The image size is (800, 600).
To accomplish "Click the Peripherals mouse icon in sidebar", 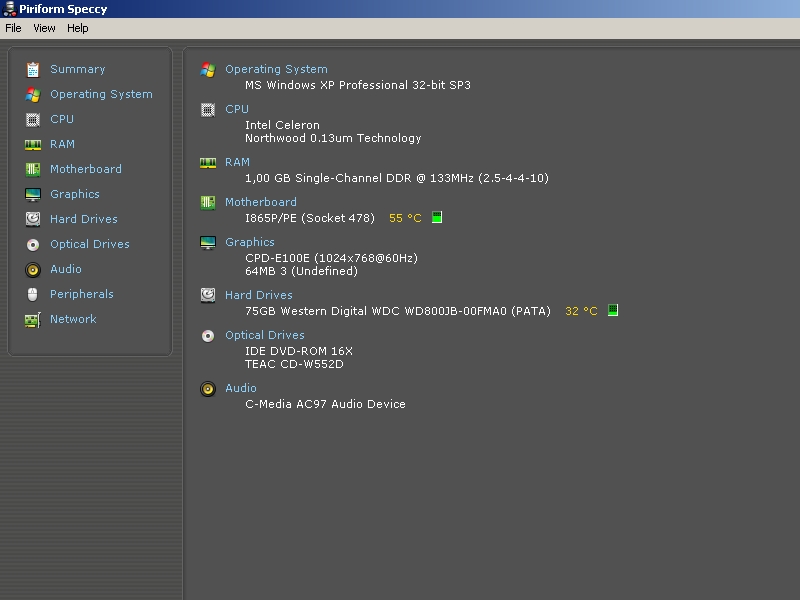I will click(x=33, y=294).
